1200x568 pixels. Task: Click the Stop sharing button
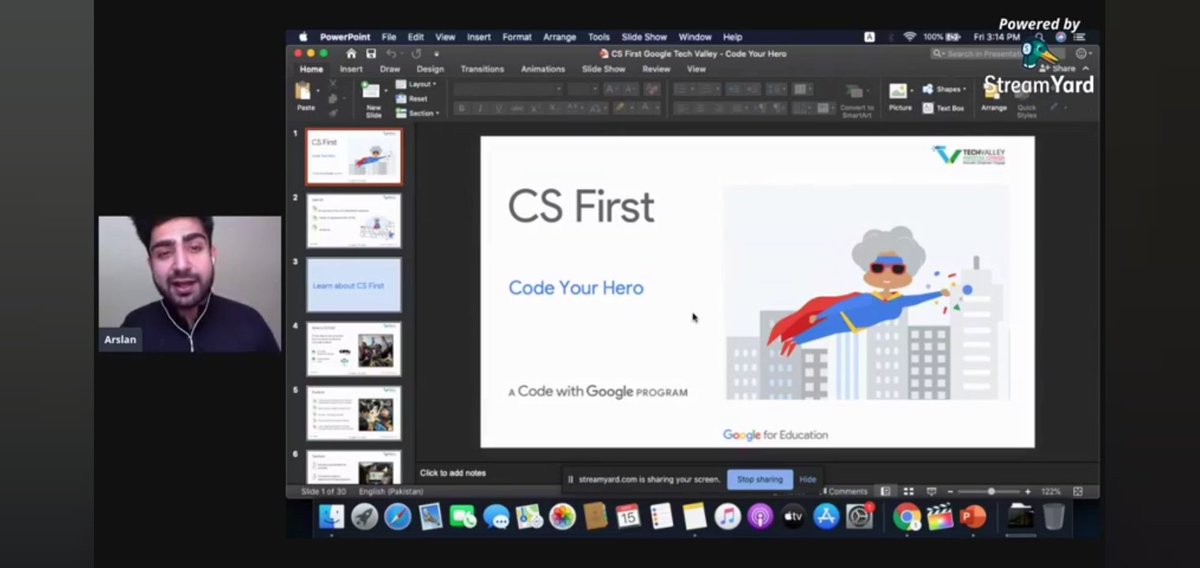[x=760, y=479]
